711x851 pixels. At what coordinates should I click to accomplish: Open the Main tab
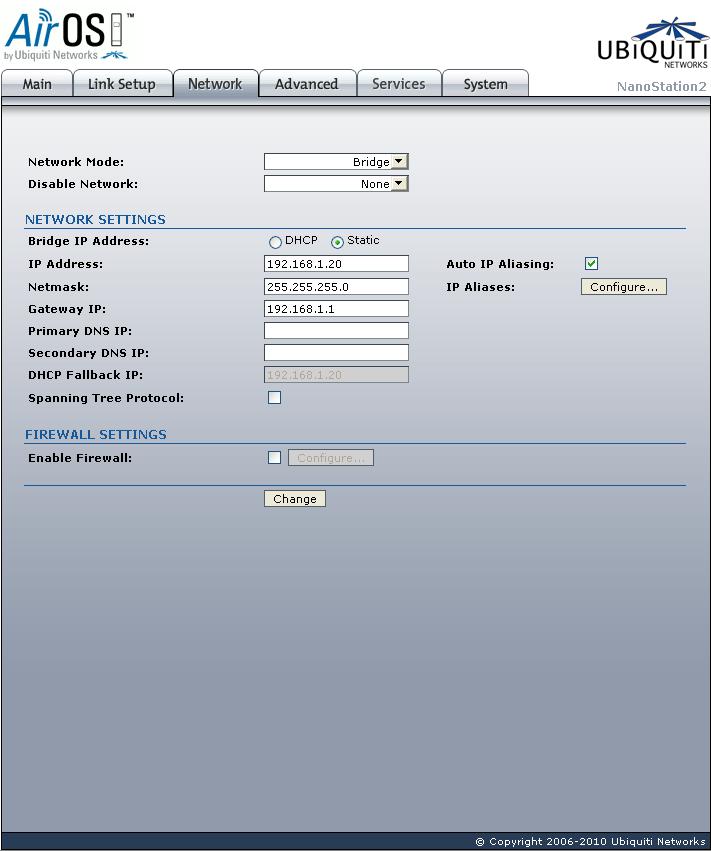37,84
